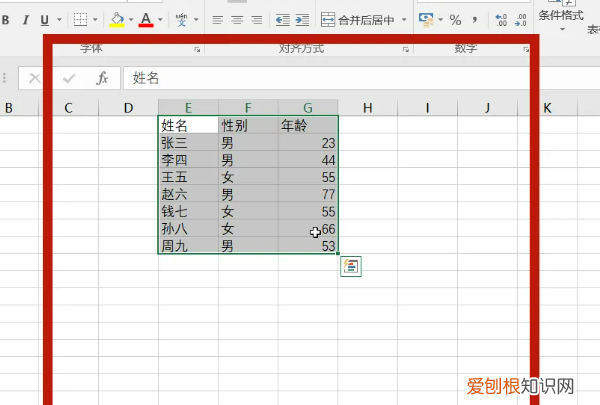Select the cell with 赵六

[x=188, y=194]
